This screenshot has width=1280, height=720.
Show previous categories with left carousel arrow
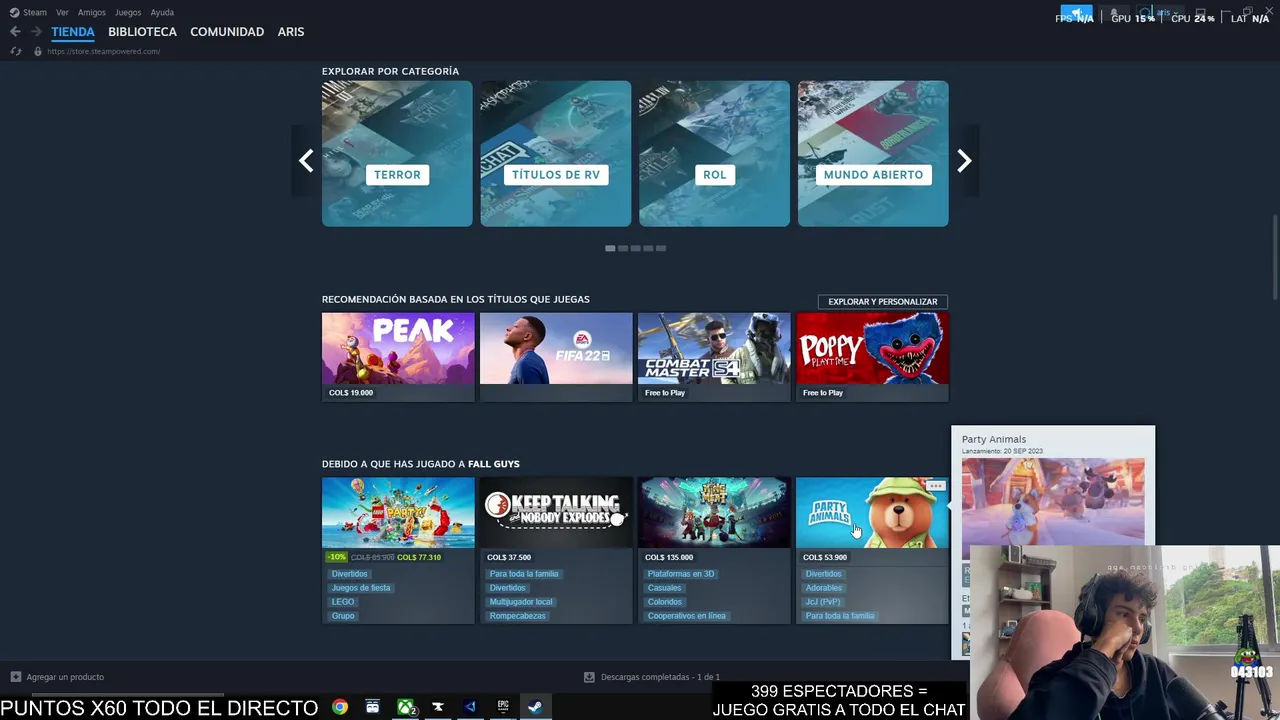click(x=306, y=160)
